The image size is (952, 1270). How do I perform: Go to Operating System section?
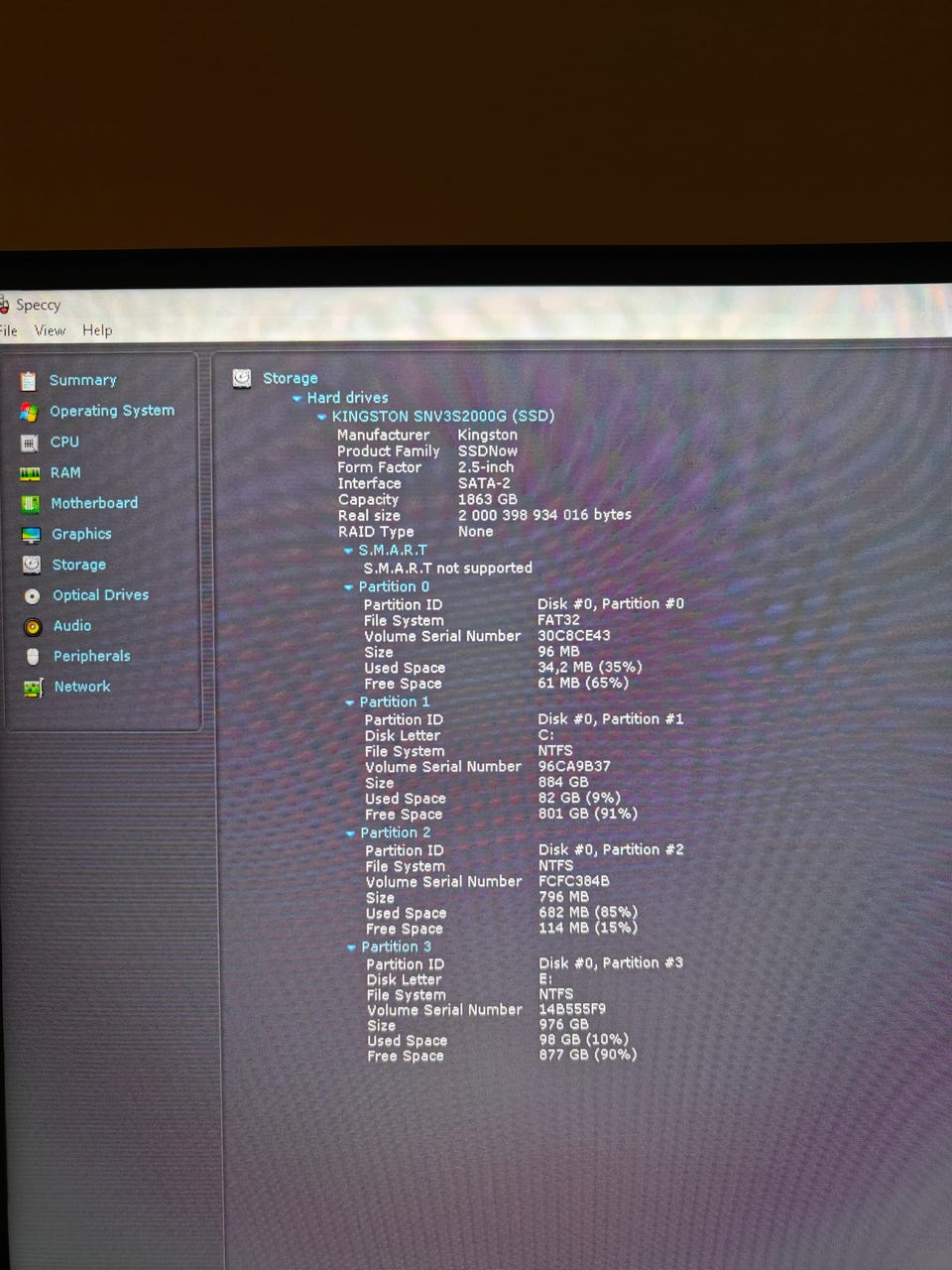pyautogui.click(x=112, y=411)
